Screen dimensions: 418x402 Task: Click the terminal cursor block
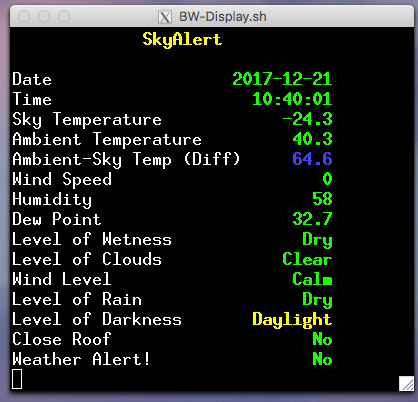17,379
